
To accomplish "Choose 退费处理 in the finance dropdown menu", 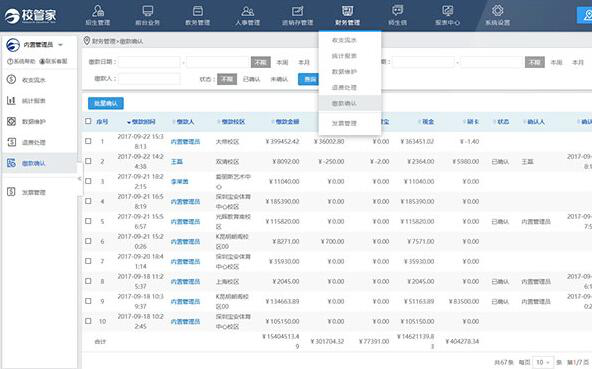I will click(x=344, y=88).
